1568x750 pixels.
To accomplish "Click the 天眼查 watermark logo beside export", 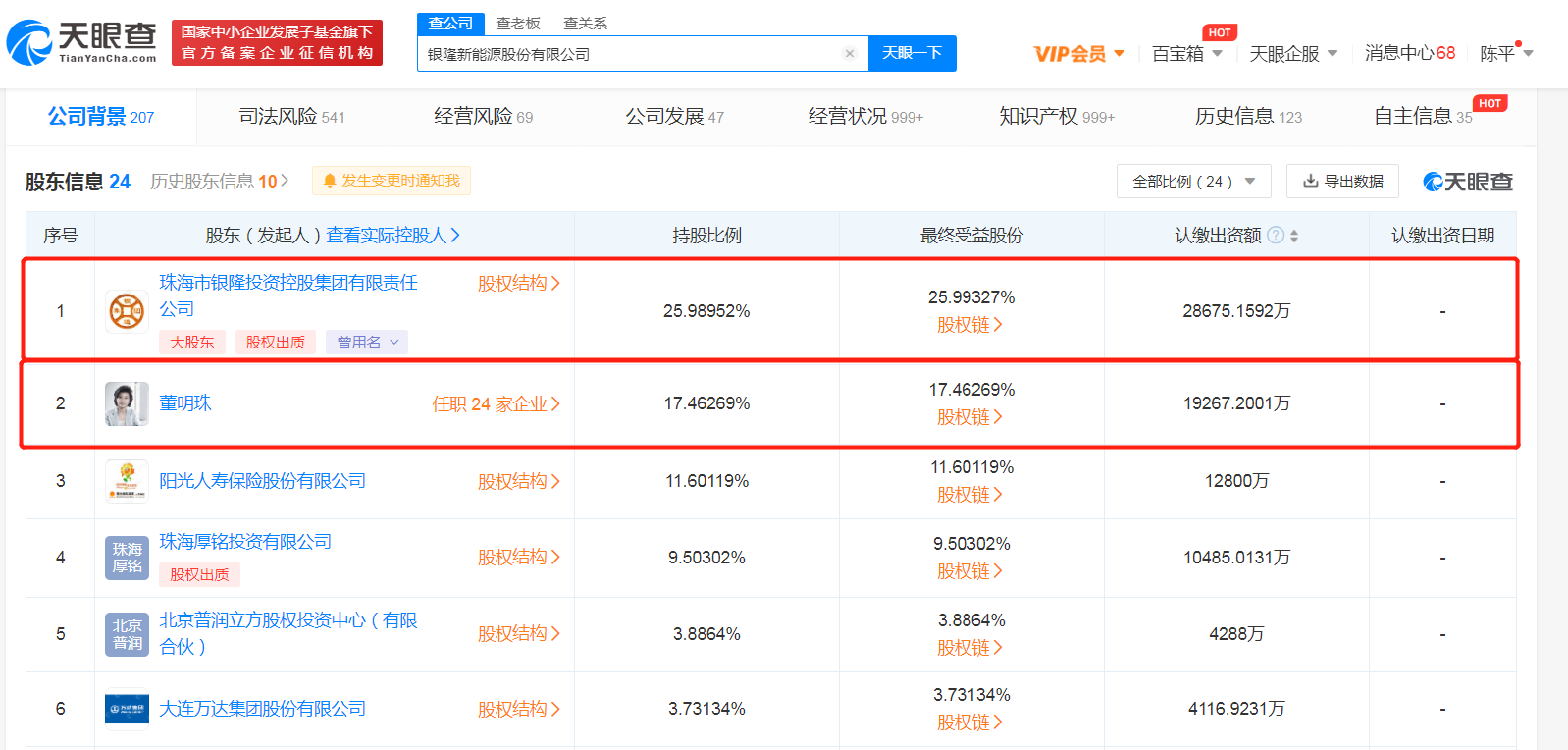I will tap(1468, 182).
